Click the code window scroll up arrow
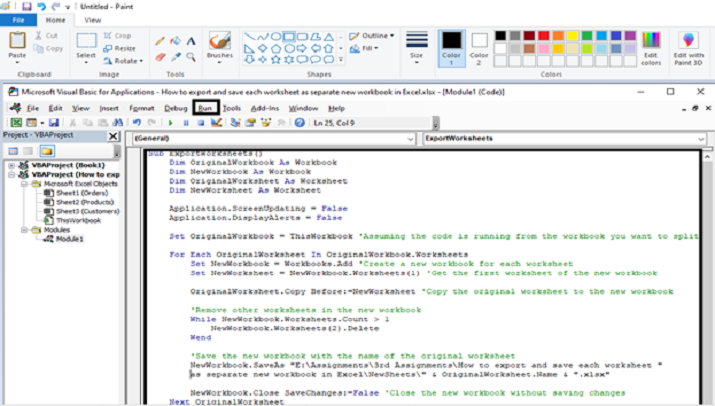 [x=707, y=157]
